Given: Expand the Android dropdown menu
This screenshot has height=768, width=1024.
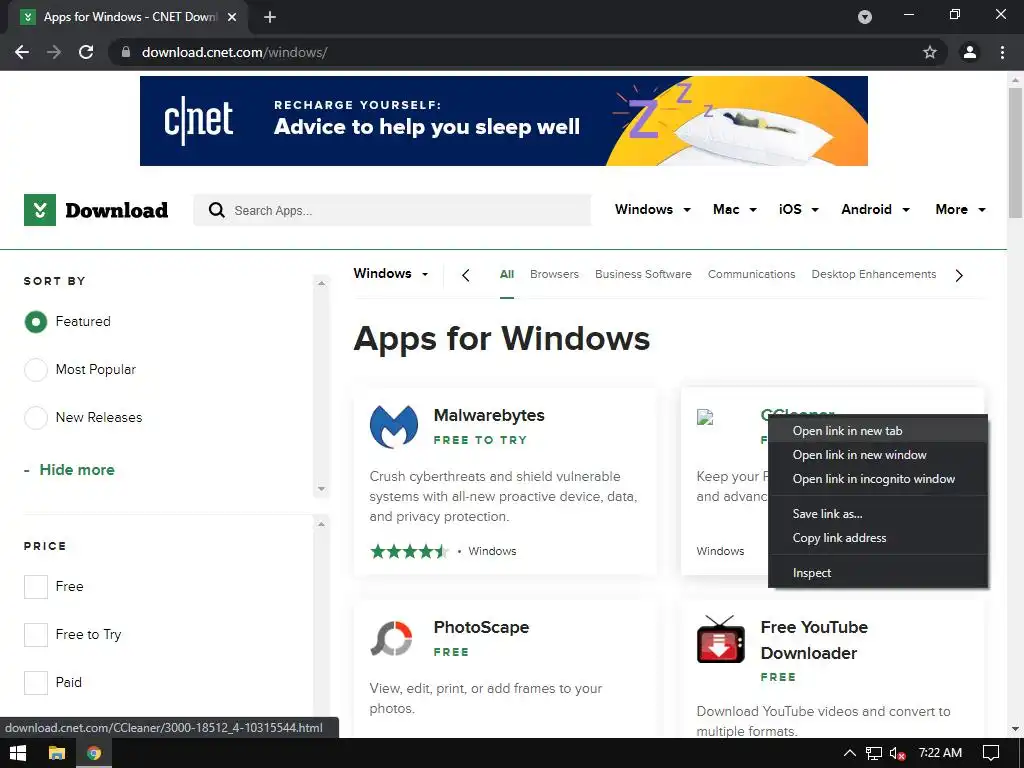Looking at the screenshot, I should [875, 210].
